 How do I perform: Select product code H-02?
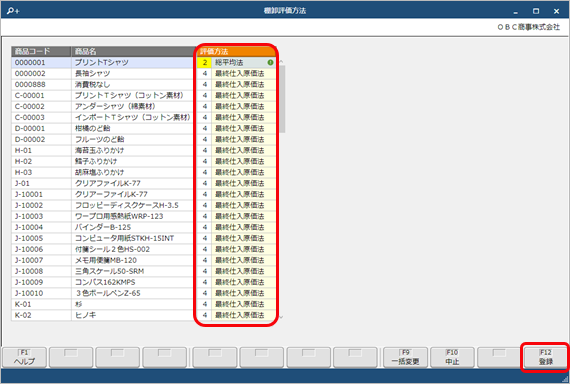[x=23, y=161]
